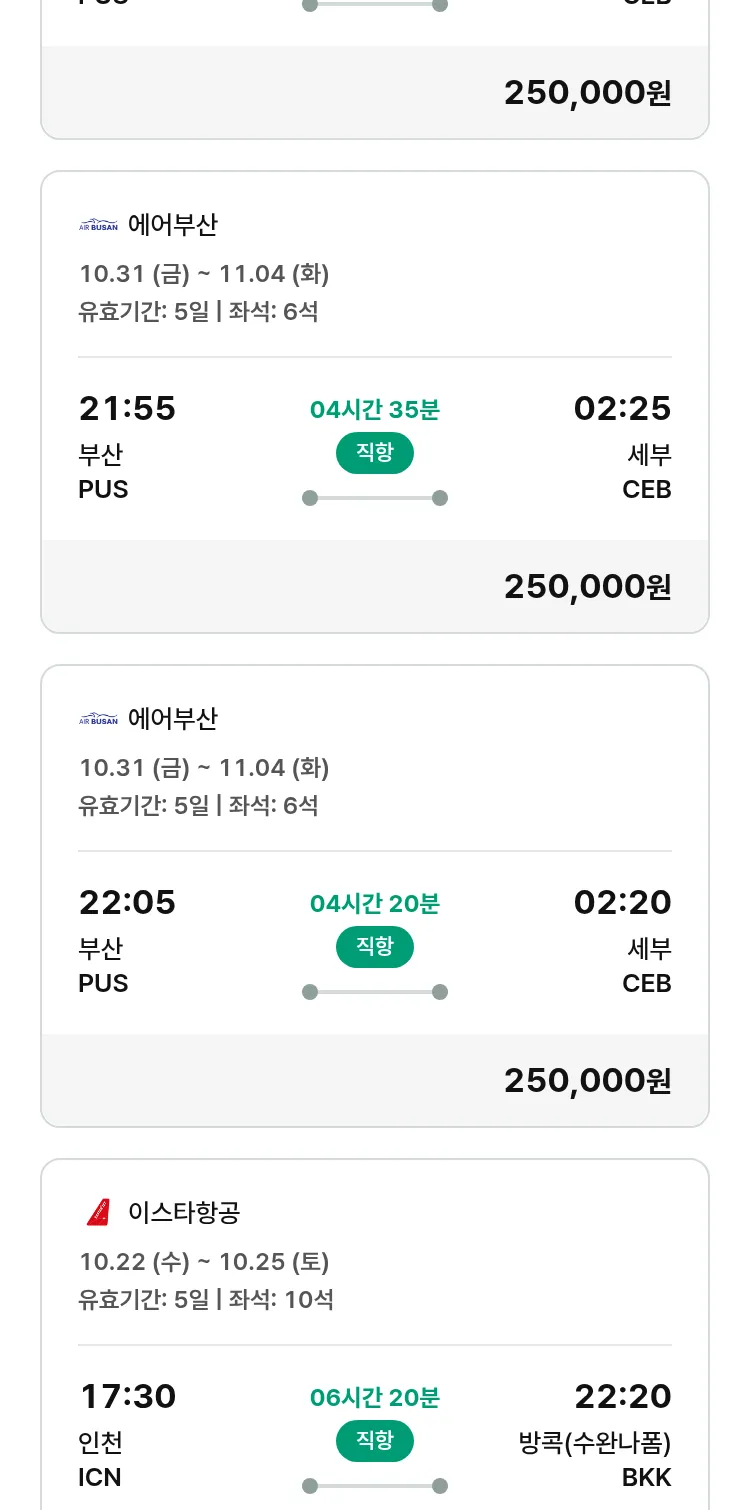
Task: Tap the 직항 badge on the 22:05 flight
Action: 375,947
